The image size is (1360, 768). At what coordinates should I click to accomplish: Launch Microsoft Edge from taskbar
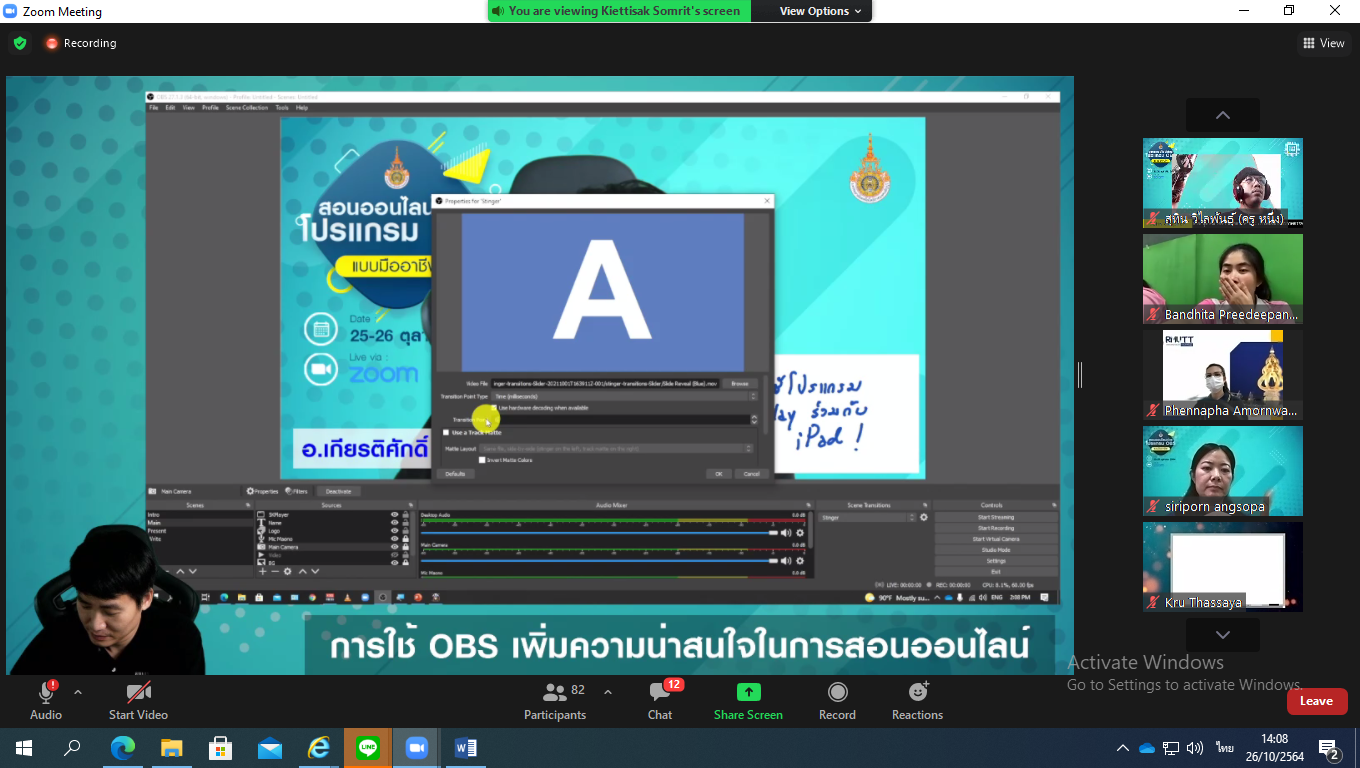point(122,748)
